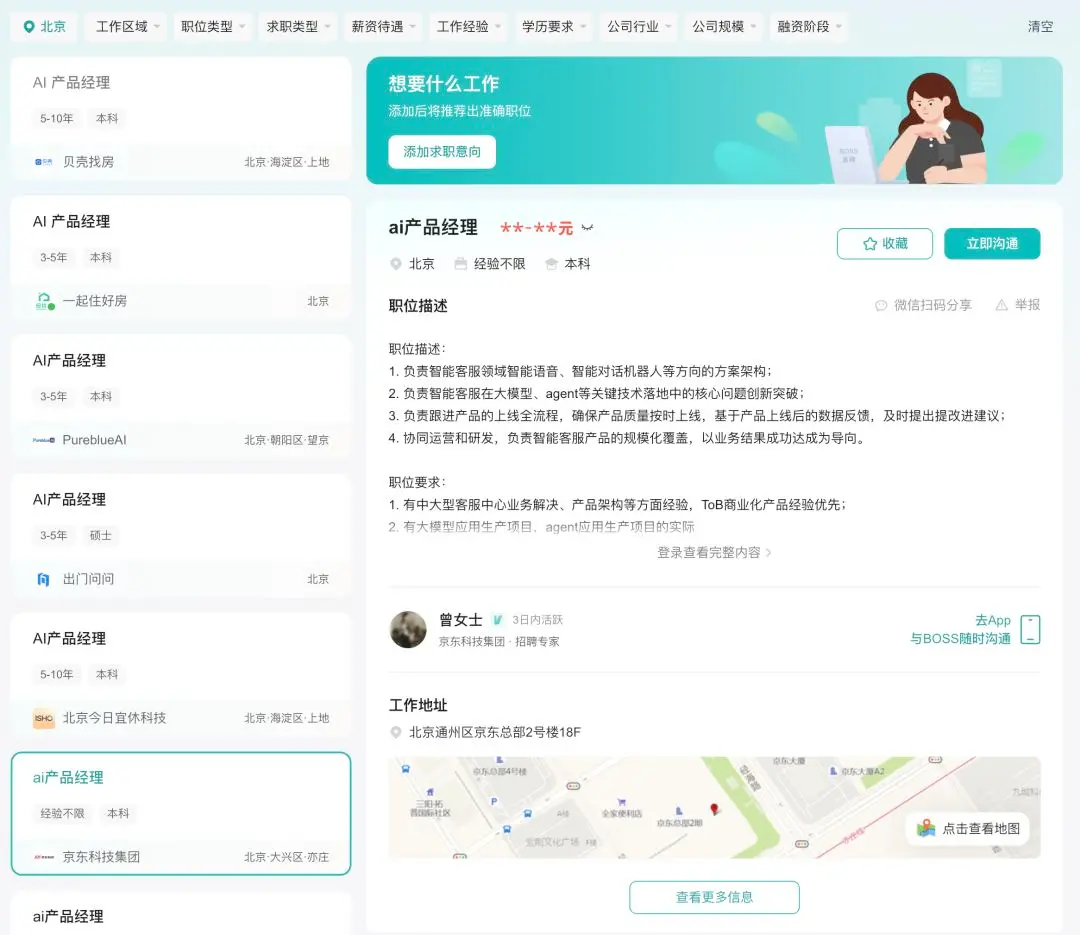The height and width of the screenshot is (935, 1080).
Task: Expand the 融资阶段 filter dropdown
Action: 809,27
